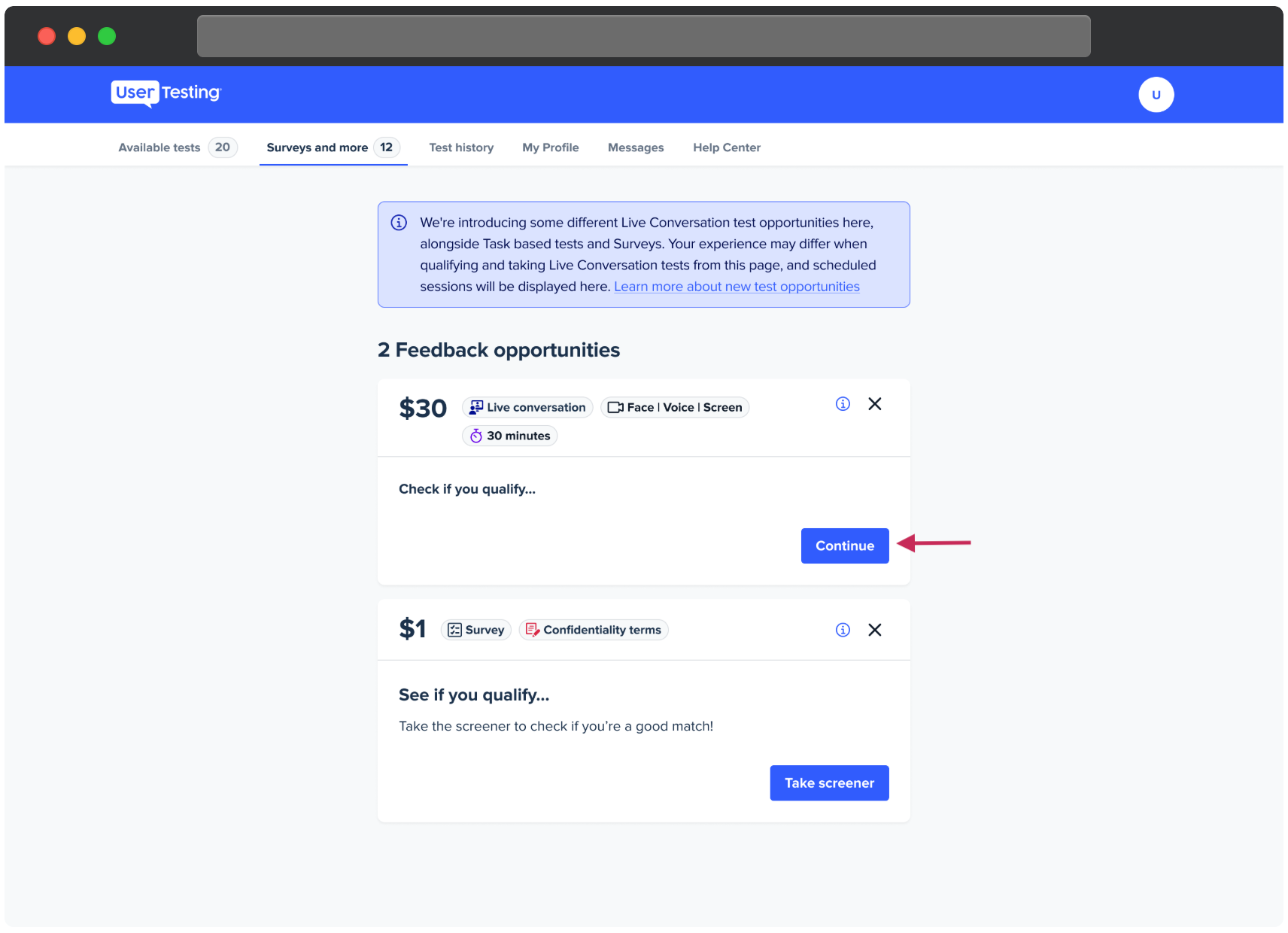Click the stopwatch icon beside 30 minutes
Viewport: 1288px width, 933px height.
point(476,436)
